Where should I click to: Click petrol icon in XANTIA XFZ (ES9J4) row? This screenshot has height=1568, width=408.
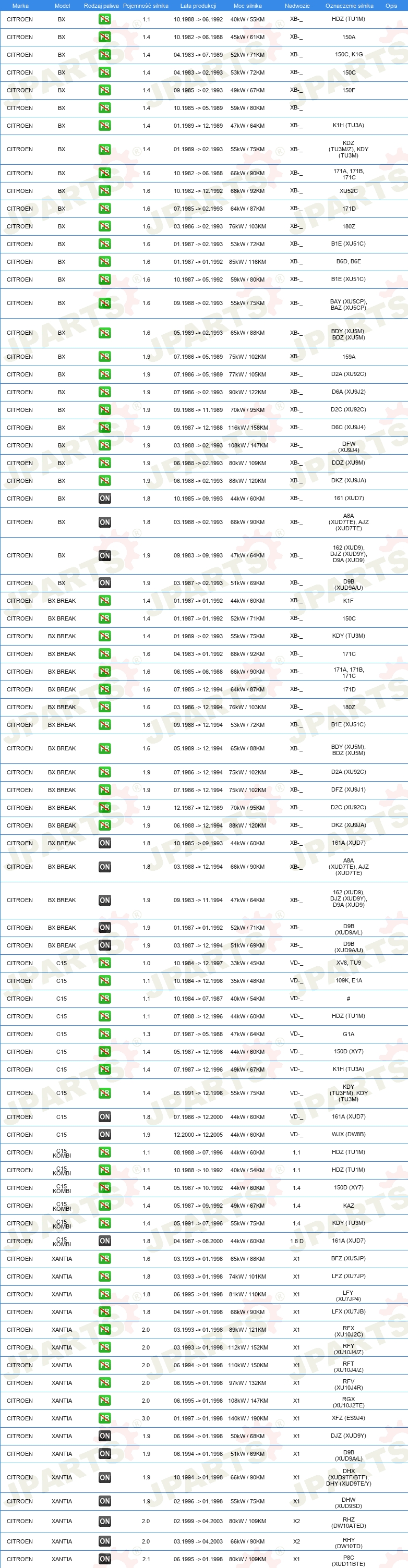click(x=105, y=1418)
